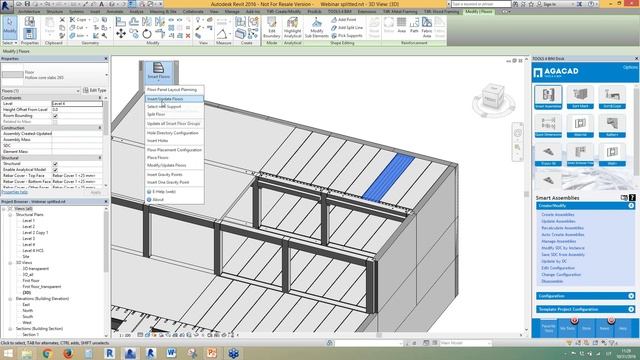Toggle Enable Analytical Model checkbox

pos(55,170)
